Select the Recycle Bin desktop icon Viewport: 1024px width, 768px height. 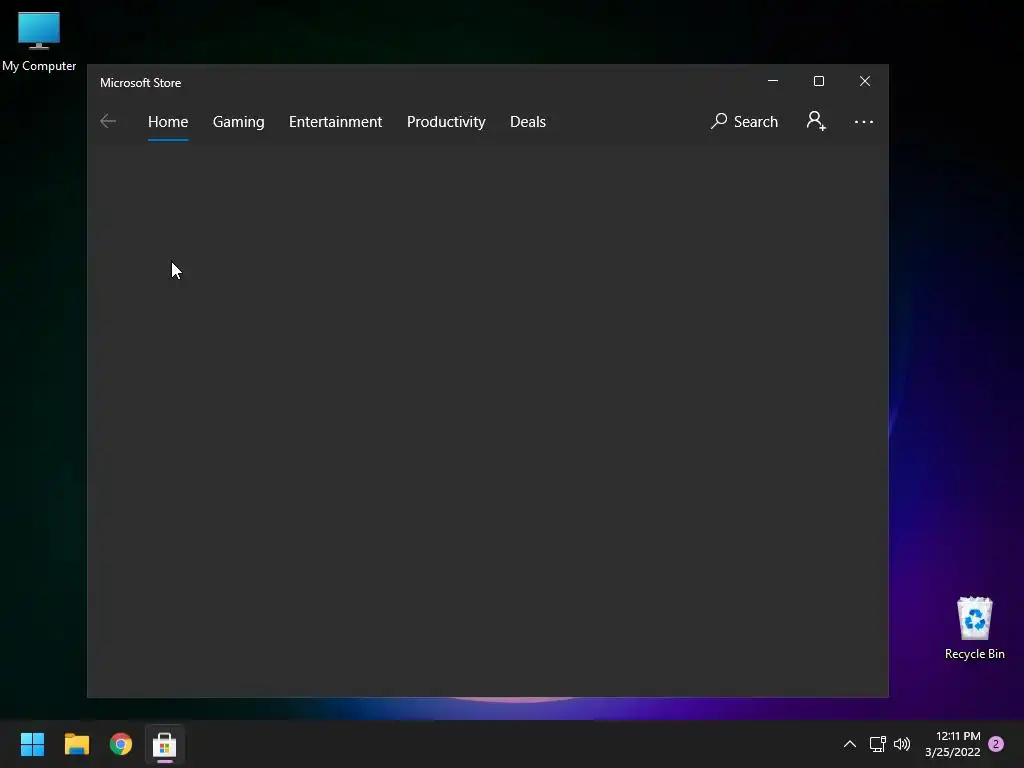[974, 628]
